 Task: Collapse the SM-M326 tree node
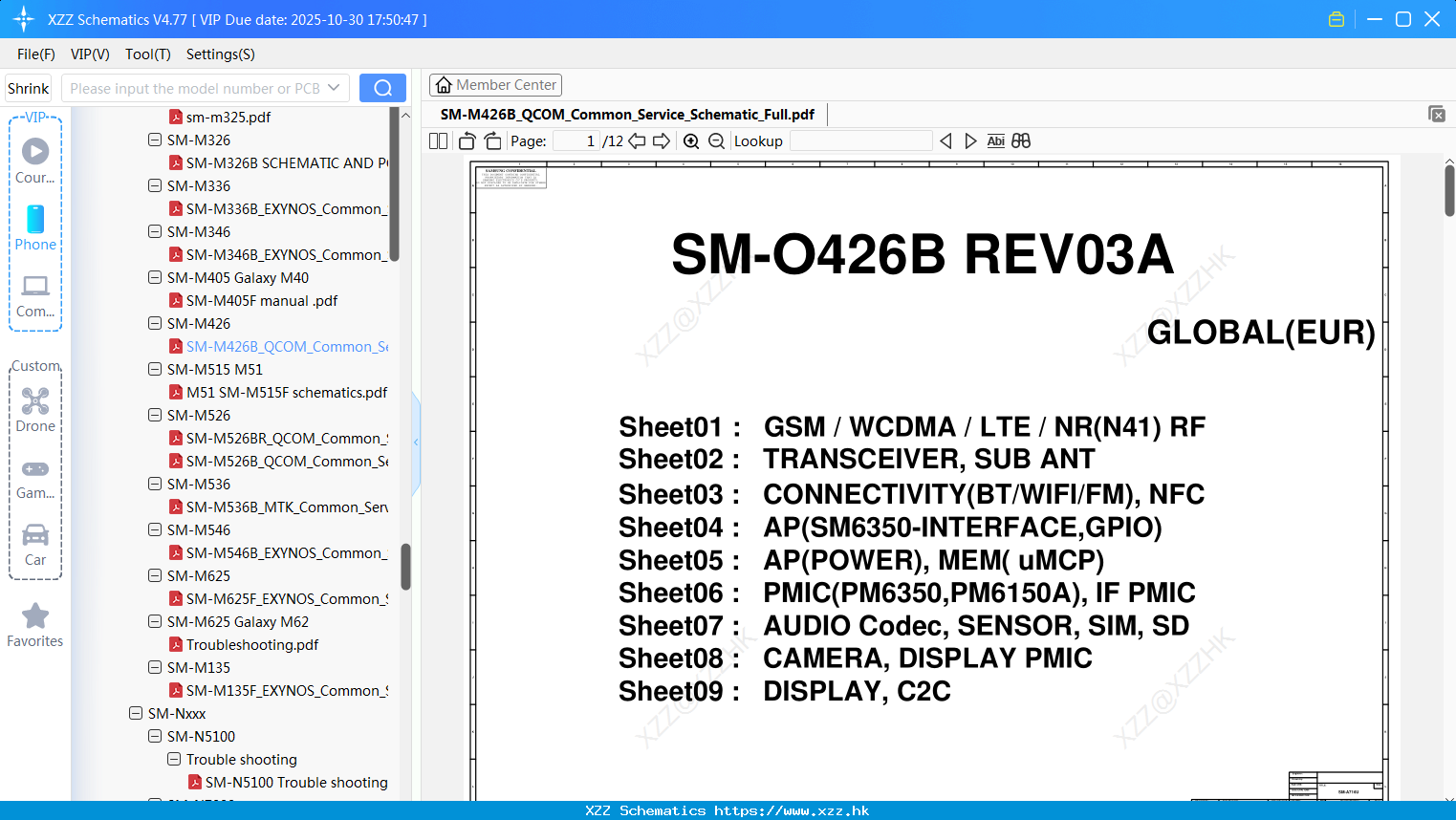(x=155, y=140)
